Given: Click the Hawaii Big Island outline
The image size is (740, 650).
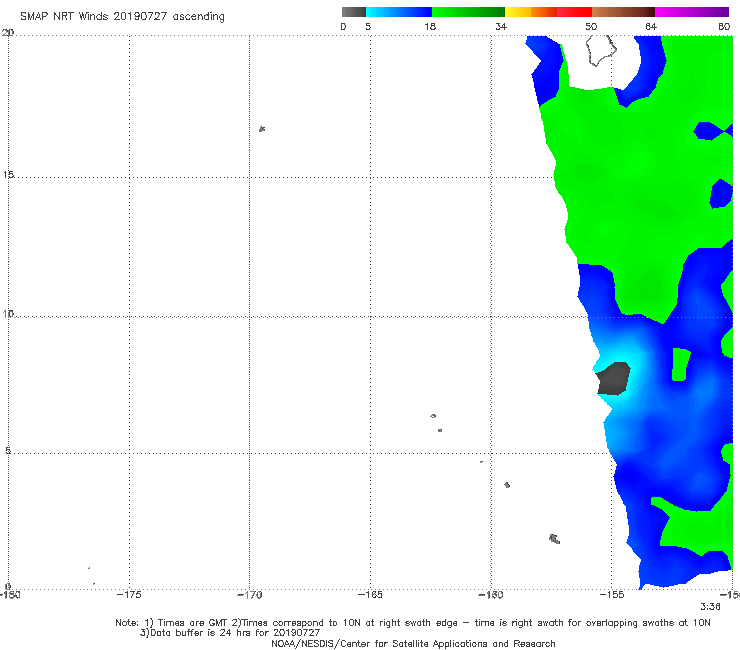Looking at the screenshot, I should point(601,51).
